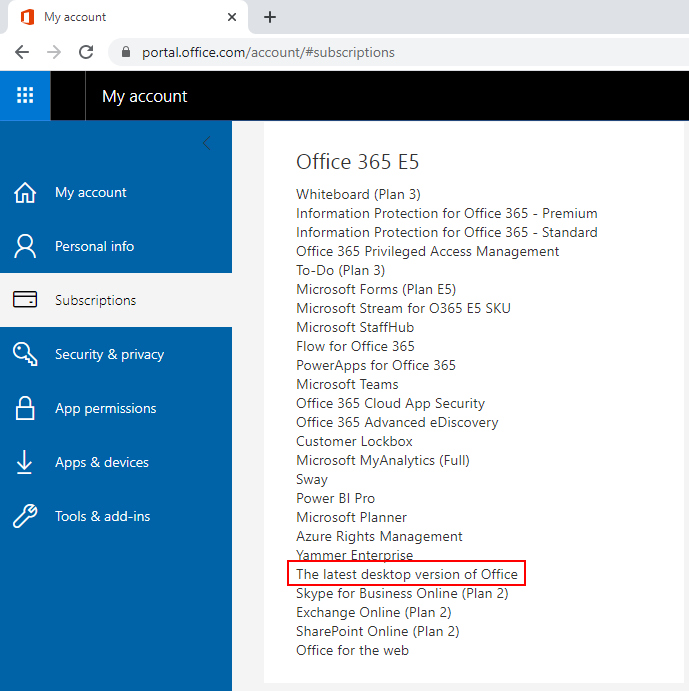689x691 pixels.
Task: Click the My account header title
Action: [x=145, y=96]
